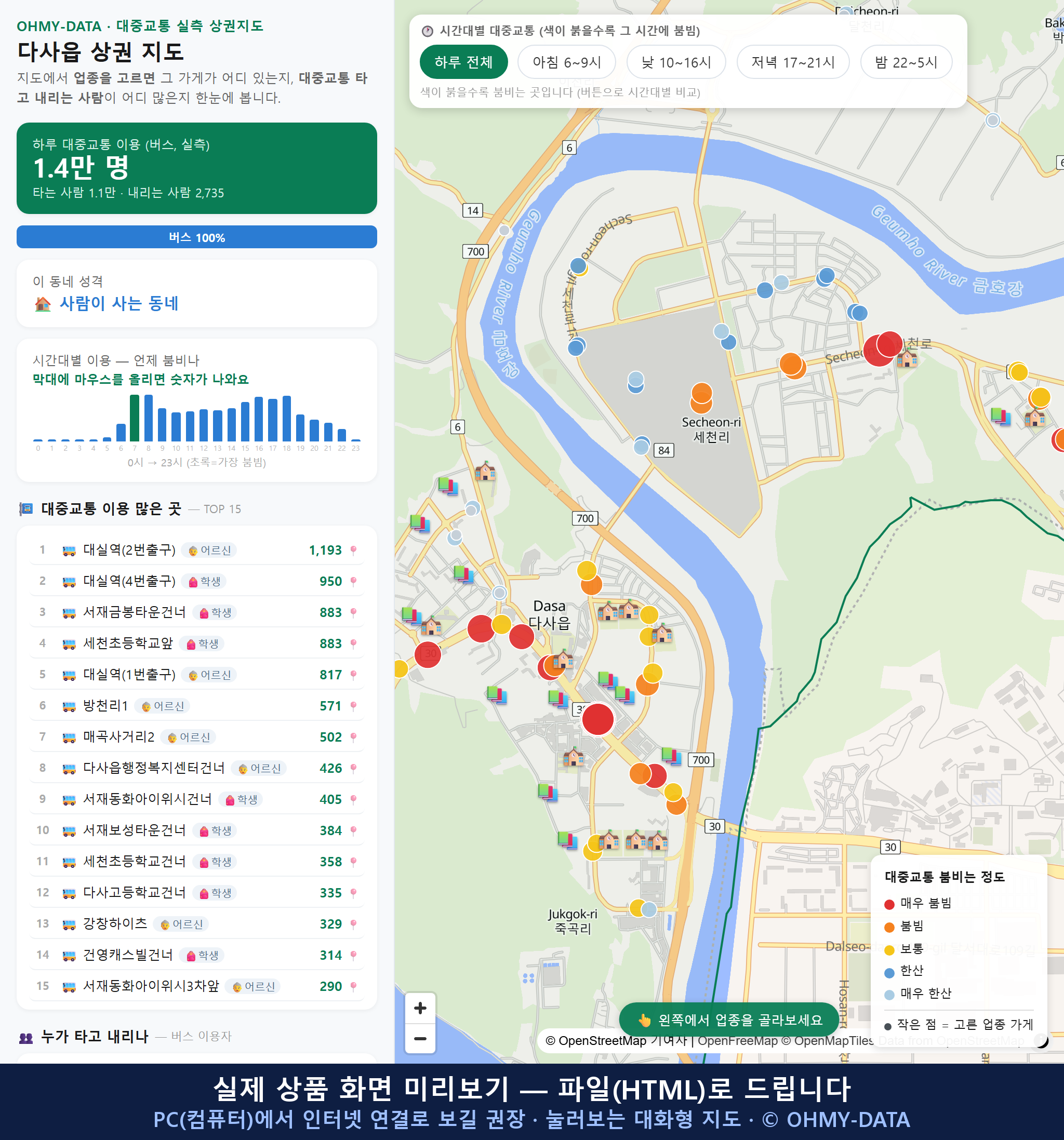Click the 붐빔 orange legend swatch
1064x1140 pixels.
pyautogui.click(x=889, y=927)
